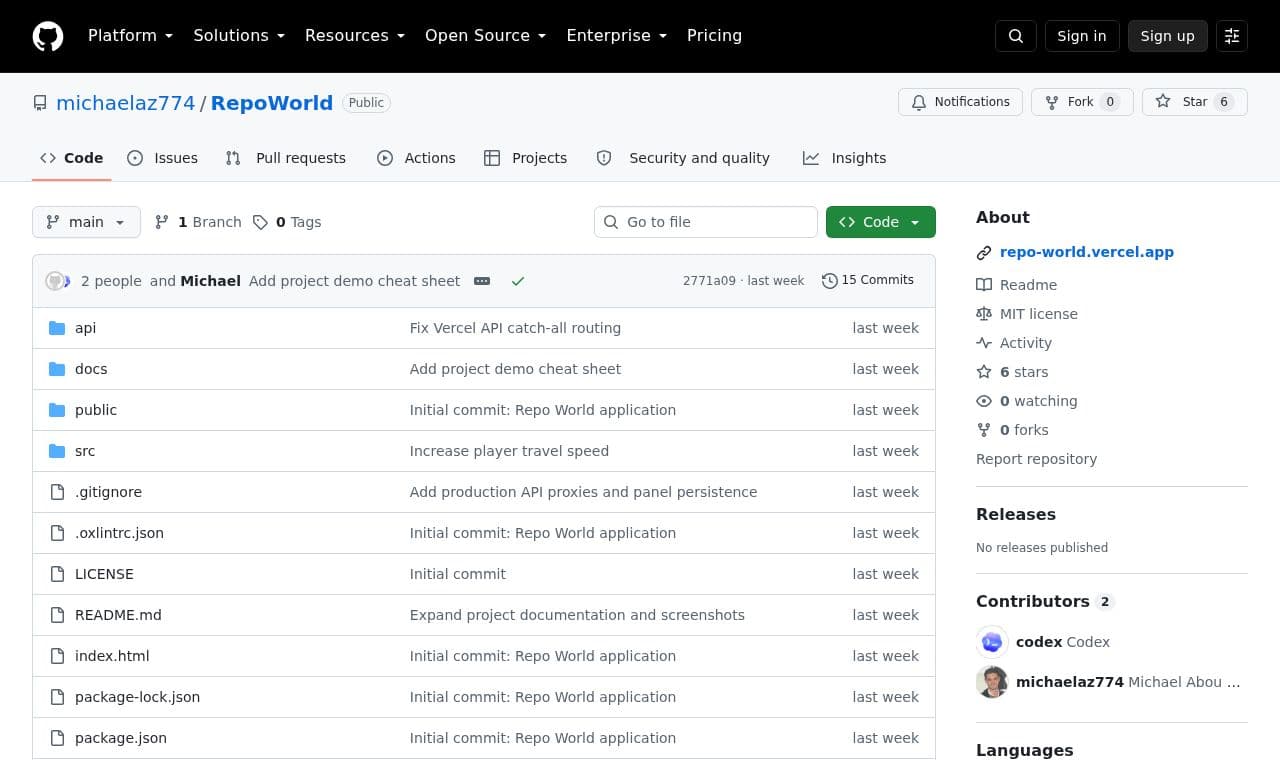The width and height of the screenshot is (1280, 760).
Task: Switch to the Issues tab
Action: click(163, 158)
